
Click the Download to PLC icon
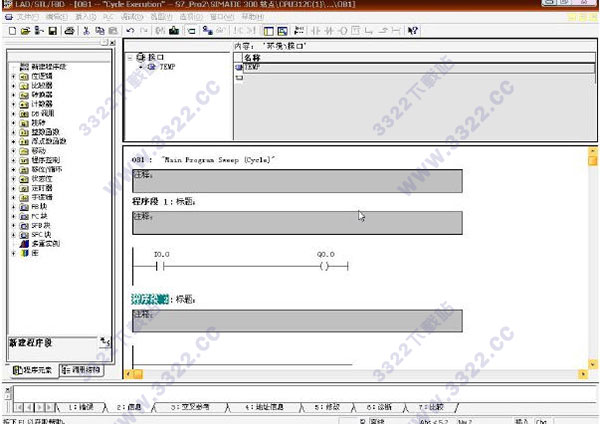tap(174, 31)
